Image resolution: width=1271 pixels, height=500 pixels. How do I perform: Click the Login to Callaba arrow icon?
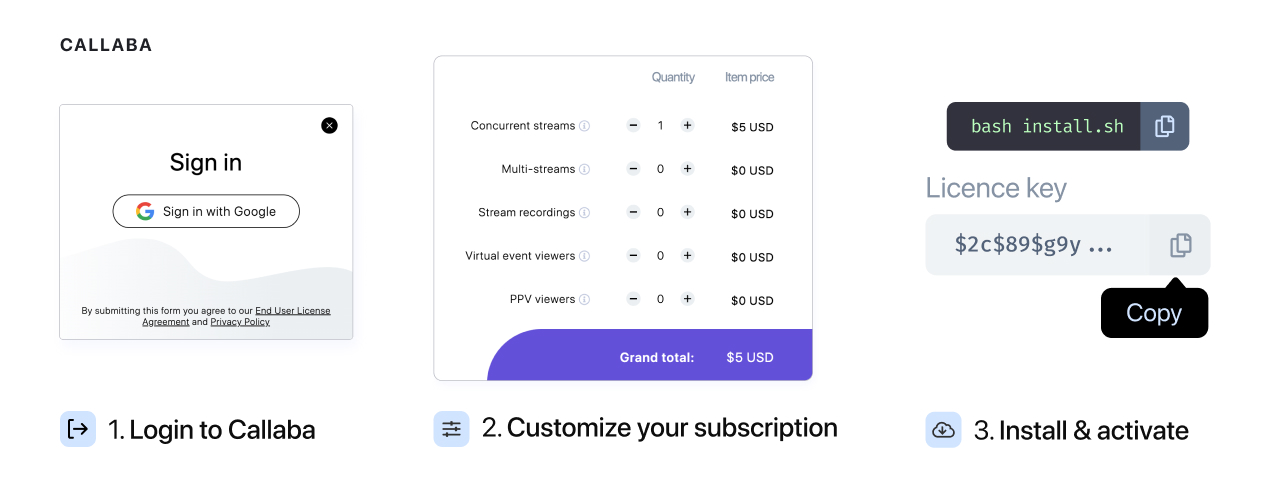(x=77, y=429)
